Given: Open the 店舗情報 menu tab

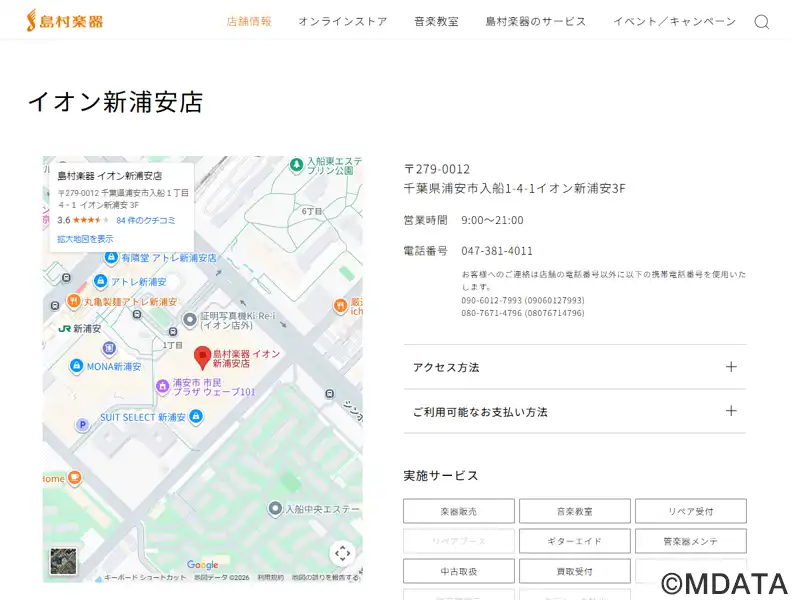Looking at the screenshot, I should click(x=249, y=21).
